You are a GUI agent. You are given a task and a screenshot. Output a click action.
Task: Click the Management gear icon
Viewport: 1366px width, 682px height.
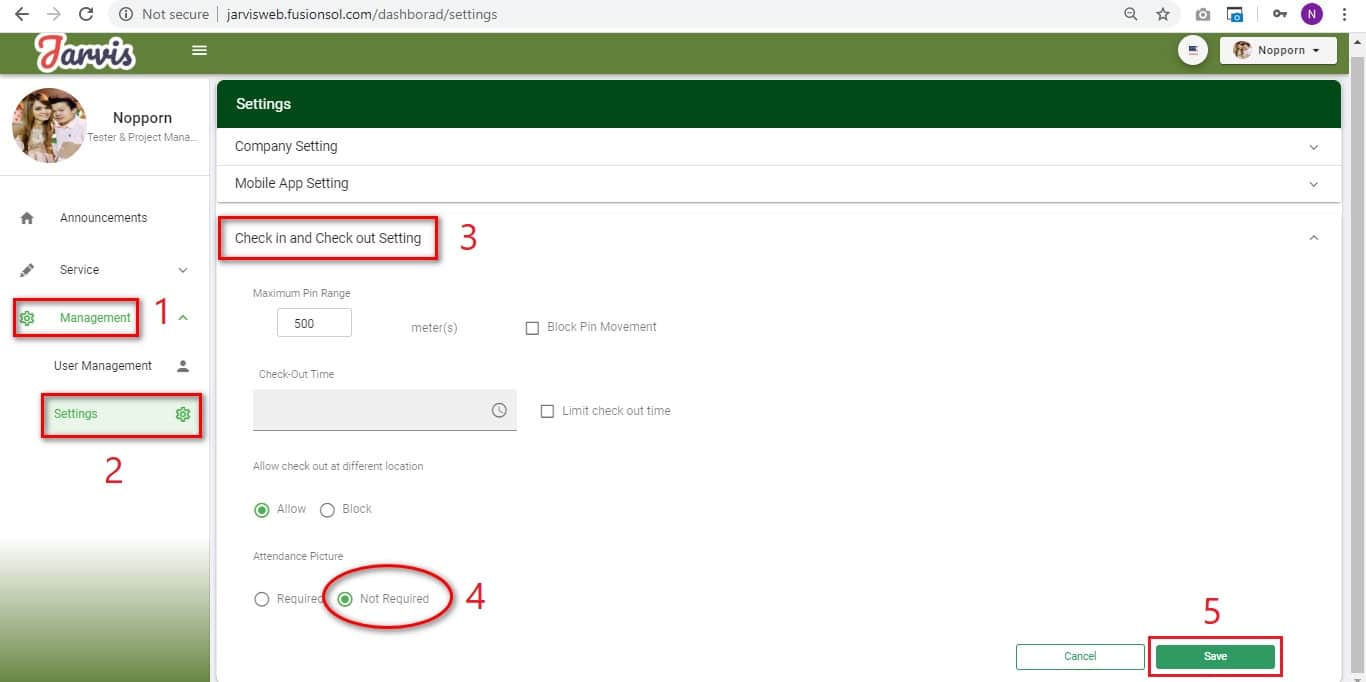[x=27, y=318]
